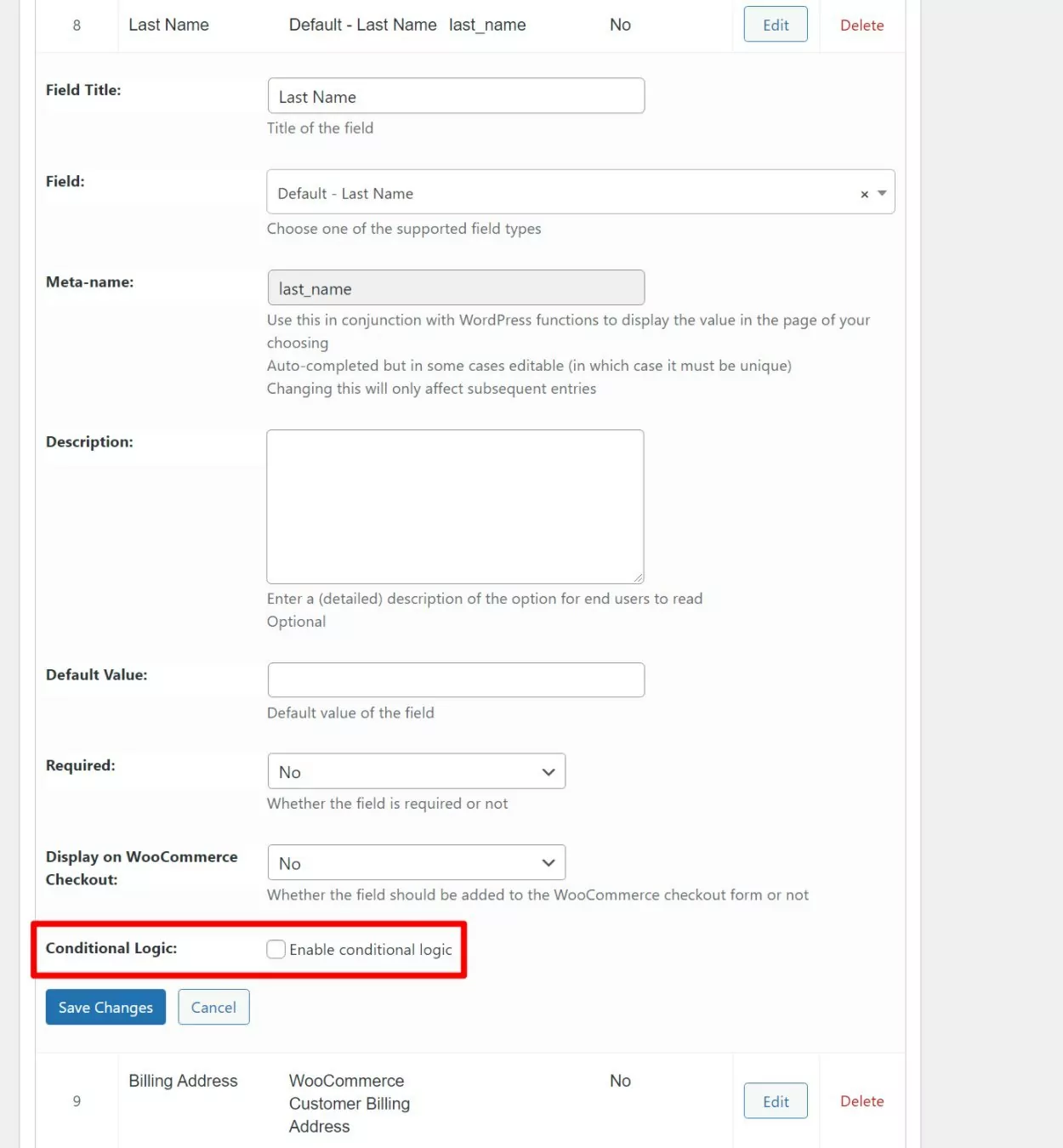Click inside the Description textarea
Screen dimensions: 1063x1148
click(455, 506)
